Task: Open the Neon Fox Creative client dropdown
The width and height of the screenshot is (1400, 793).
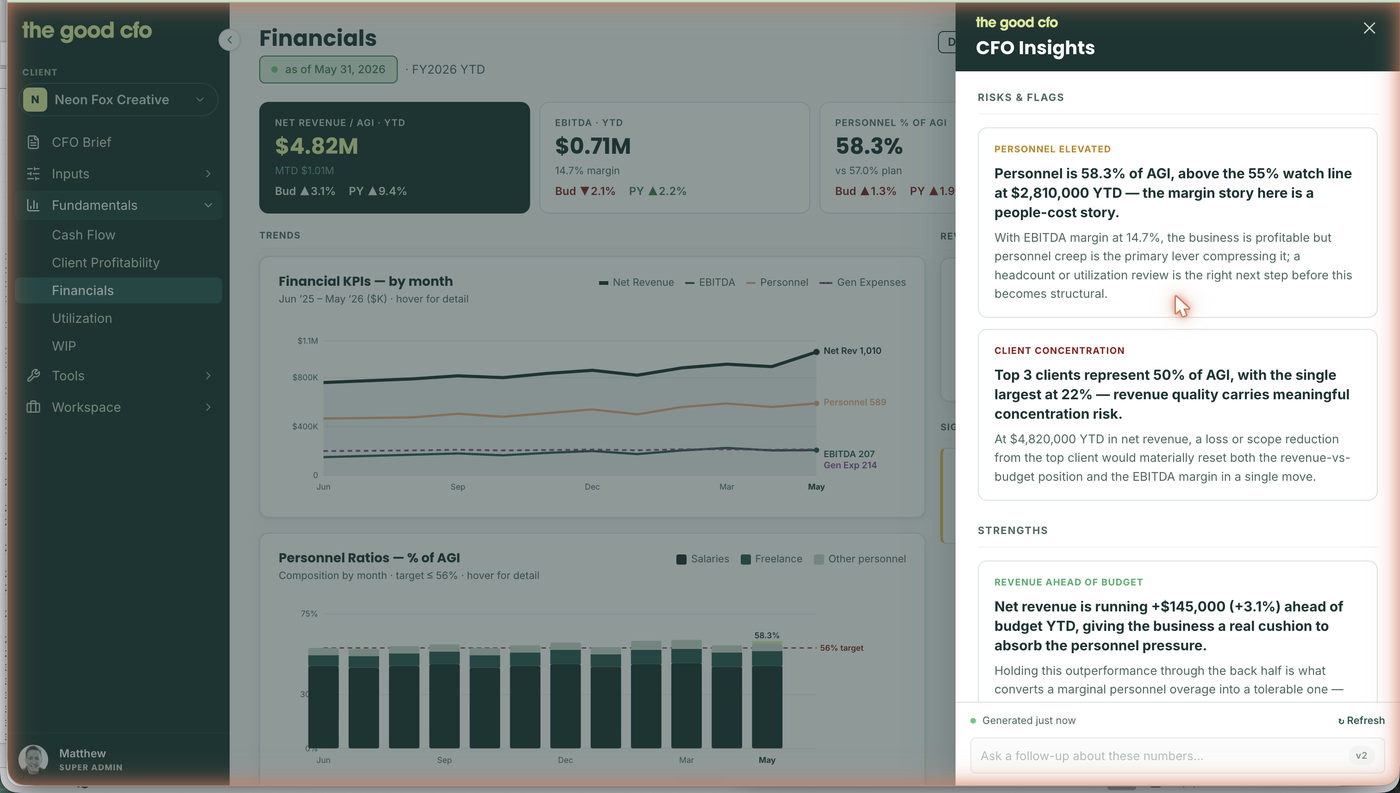Action: pyautogui.click(x=120, y=100)
